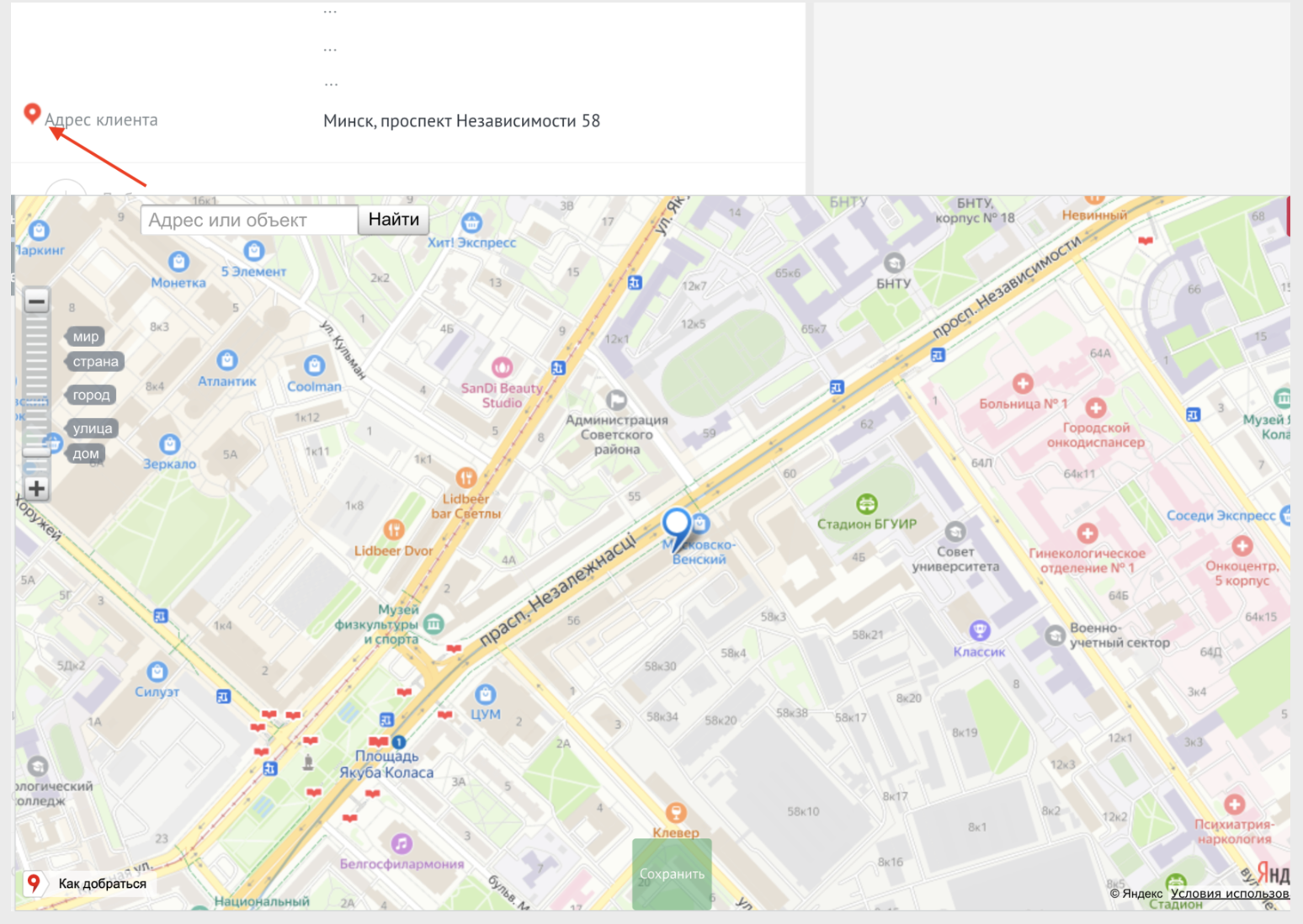Set map zoom to the страна level

(95, 362)
